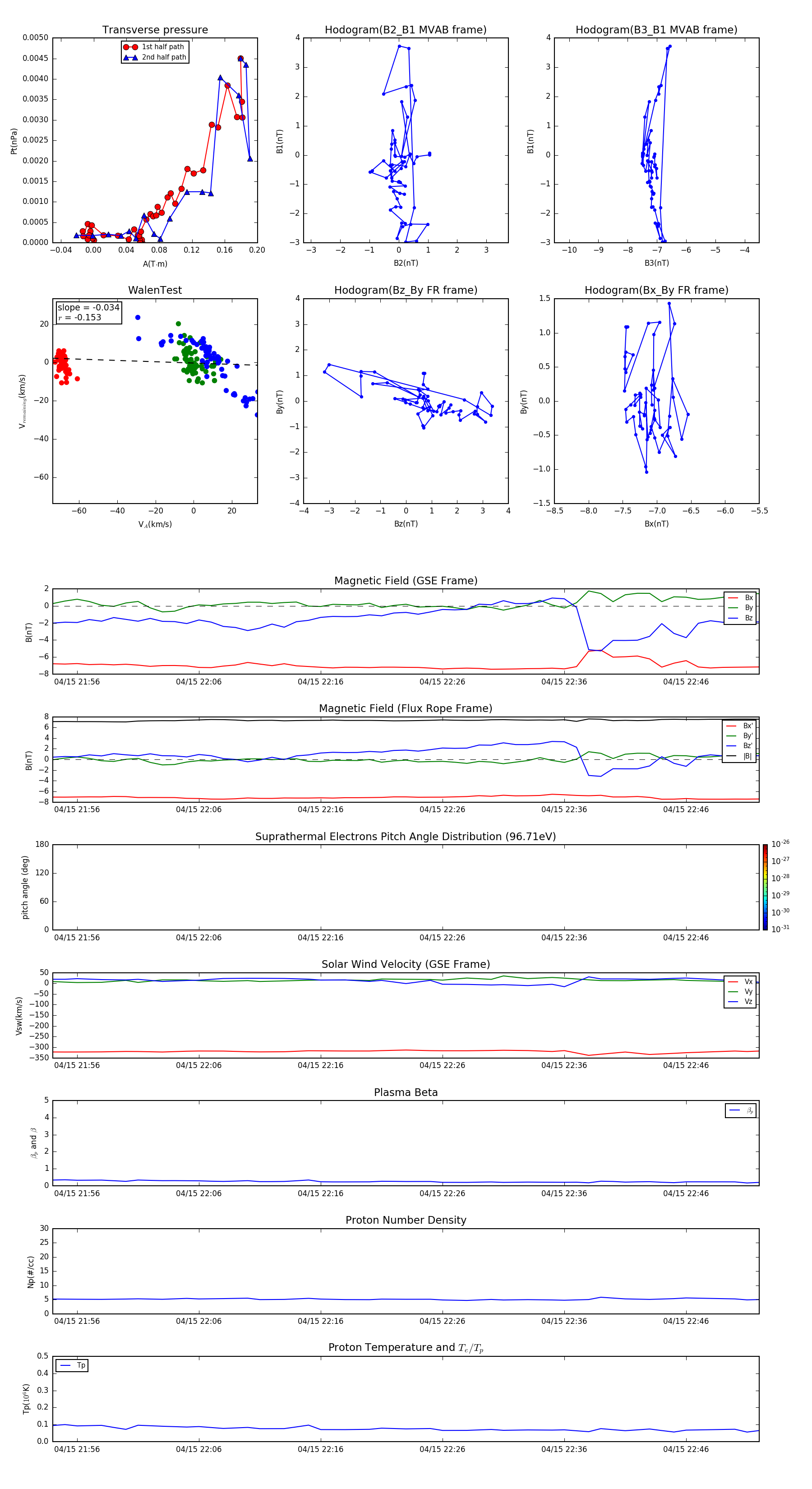Click the 'Hodogram(B2_B1 MVAB frame)' title
The image size is (812, 1489).
[x=406, y=30]
